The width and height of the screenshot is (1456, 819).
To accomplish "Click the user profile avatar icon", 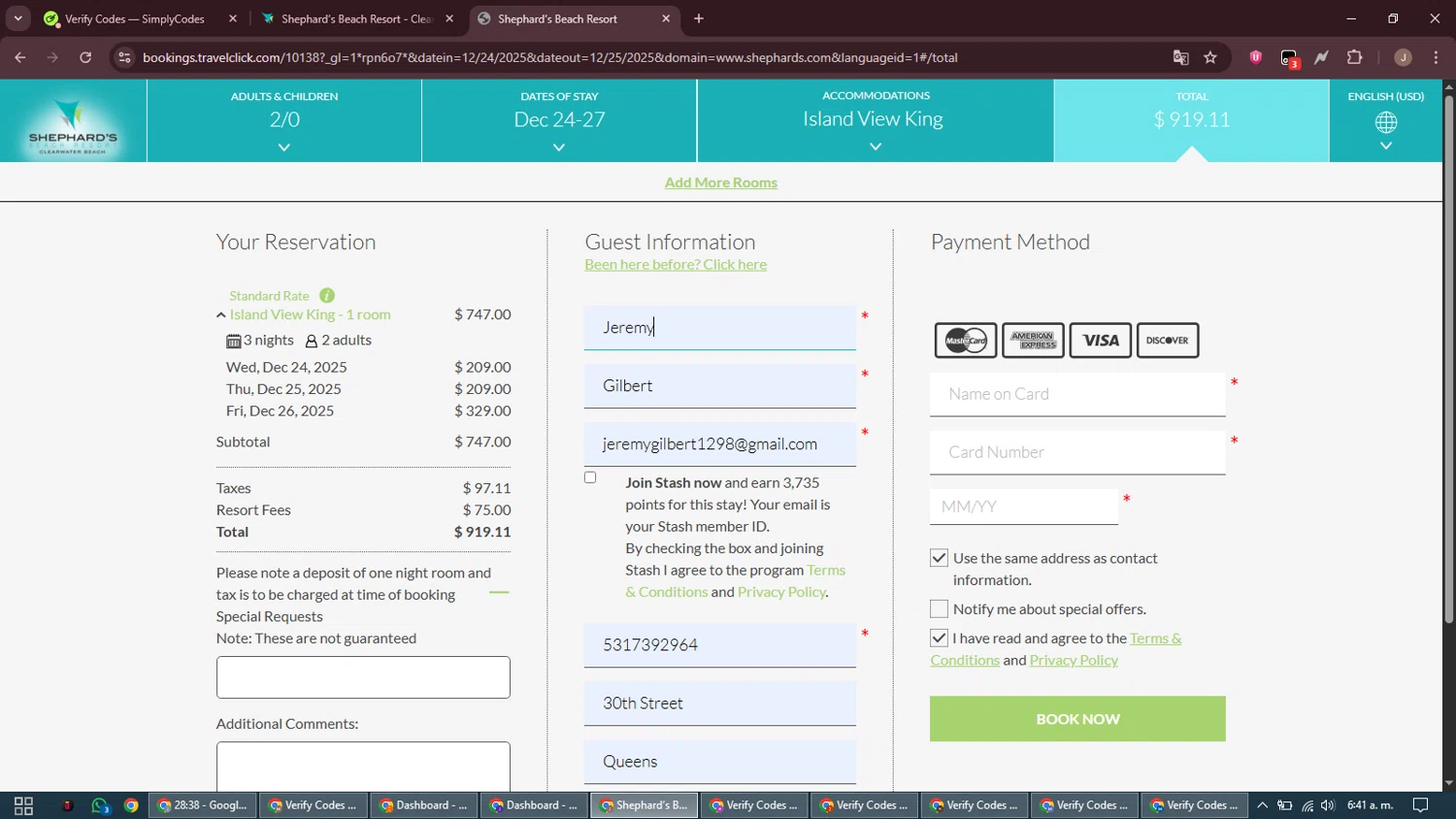I will coord(1403,57).
